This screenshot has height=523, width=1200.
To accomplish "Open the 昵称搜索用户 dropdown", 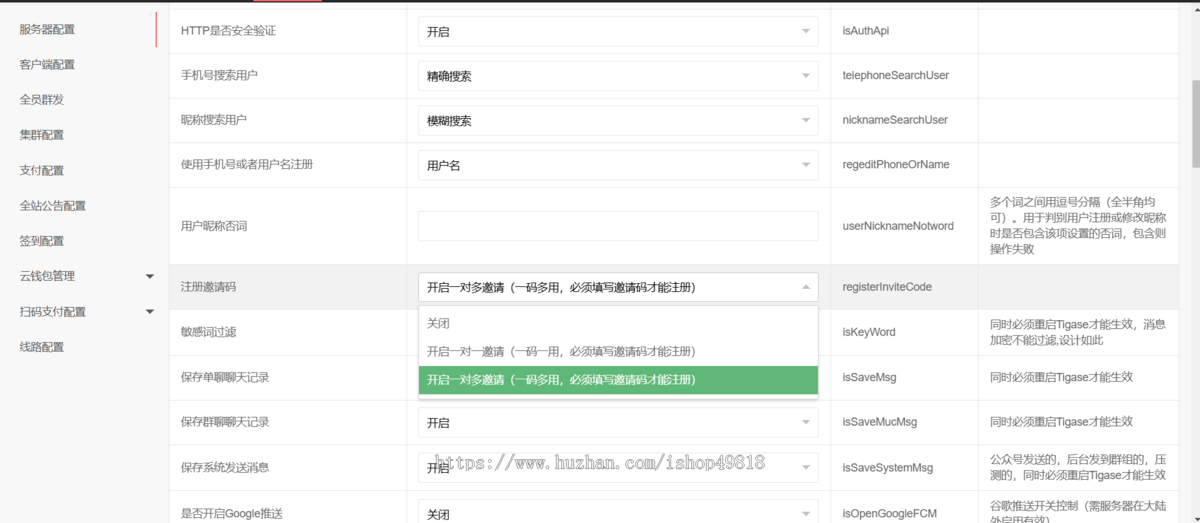I will (x=618, y=121).
